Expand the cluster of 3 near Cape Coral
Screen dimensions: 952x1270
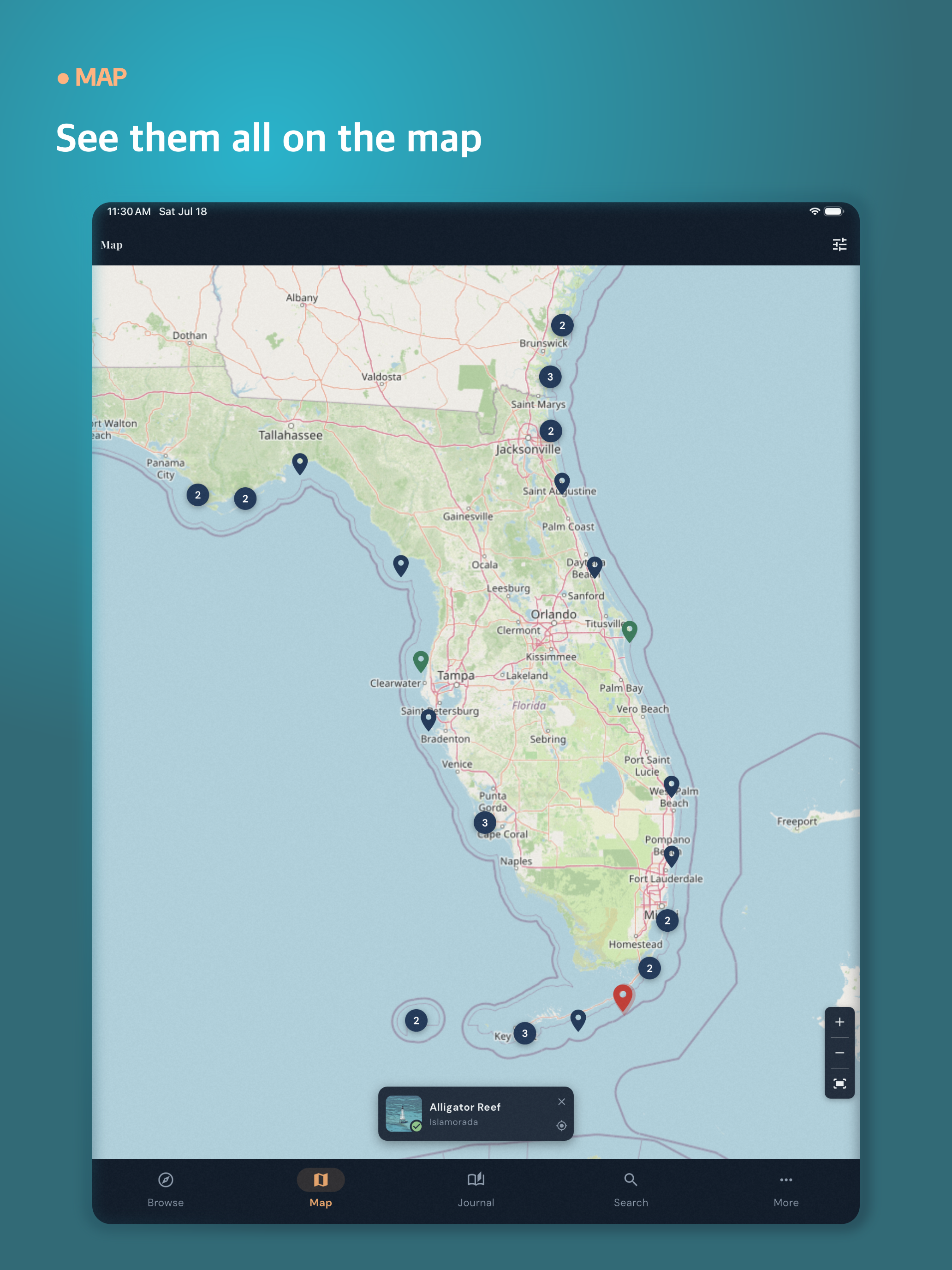tap(485, 823)
